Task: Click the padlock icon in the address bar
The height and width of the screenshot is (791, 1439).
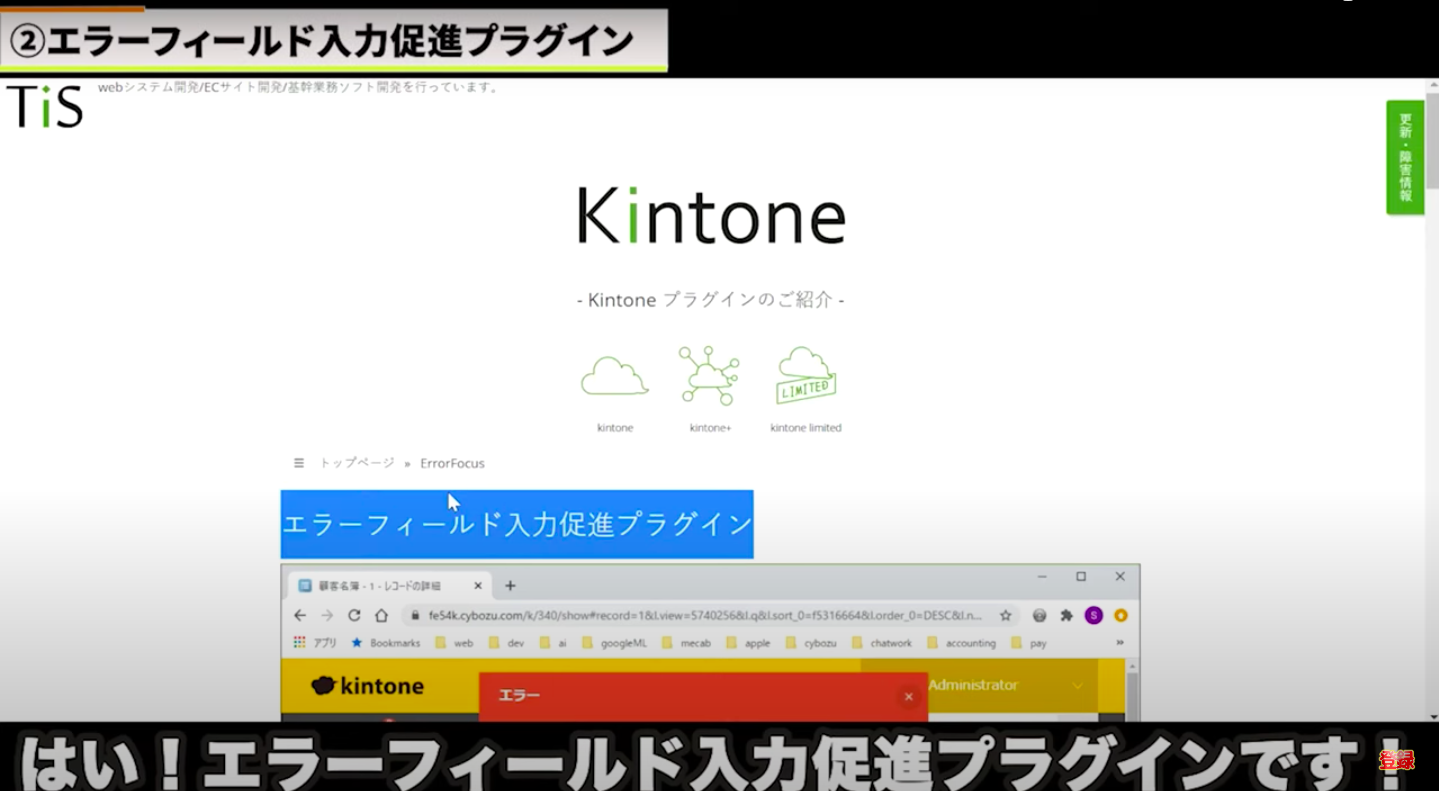Action: click(414, 615)
